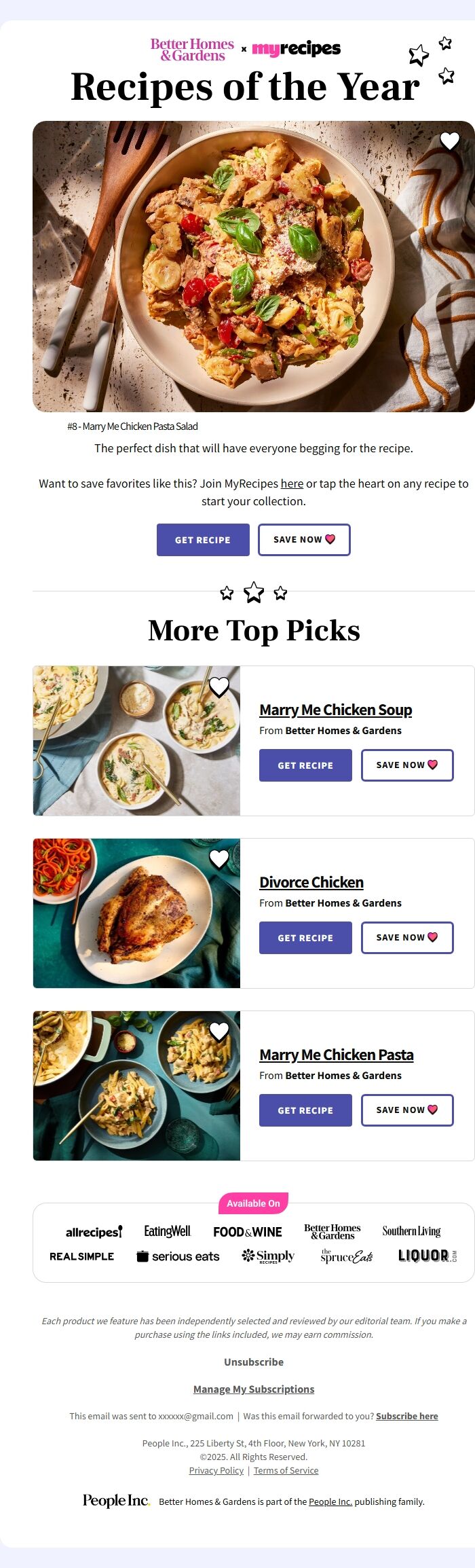Open the allrecipes brand logo
The width and height of the screenshot is (475, 1568).
tap(94, 1232)
